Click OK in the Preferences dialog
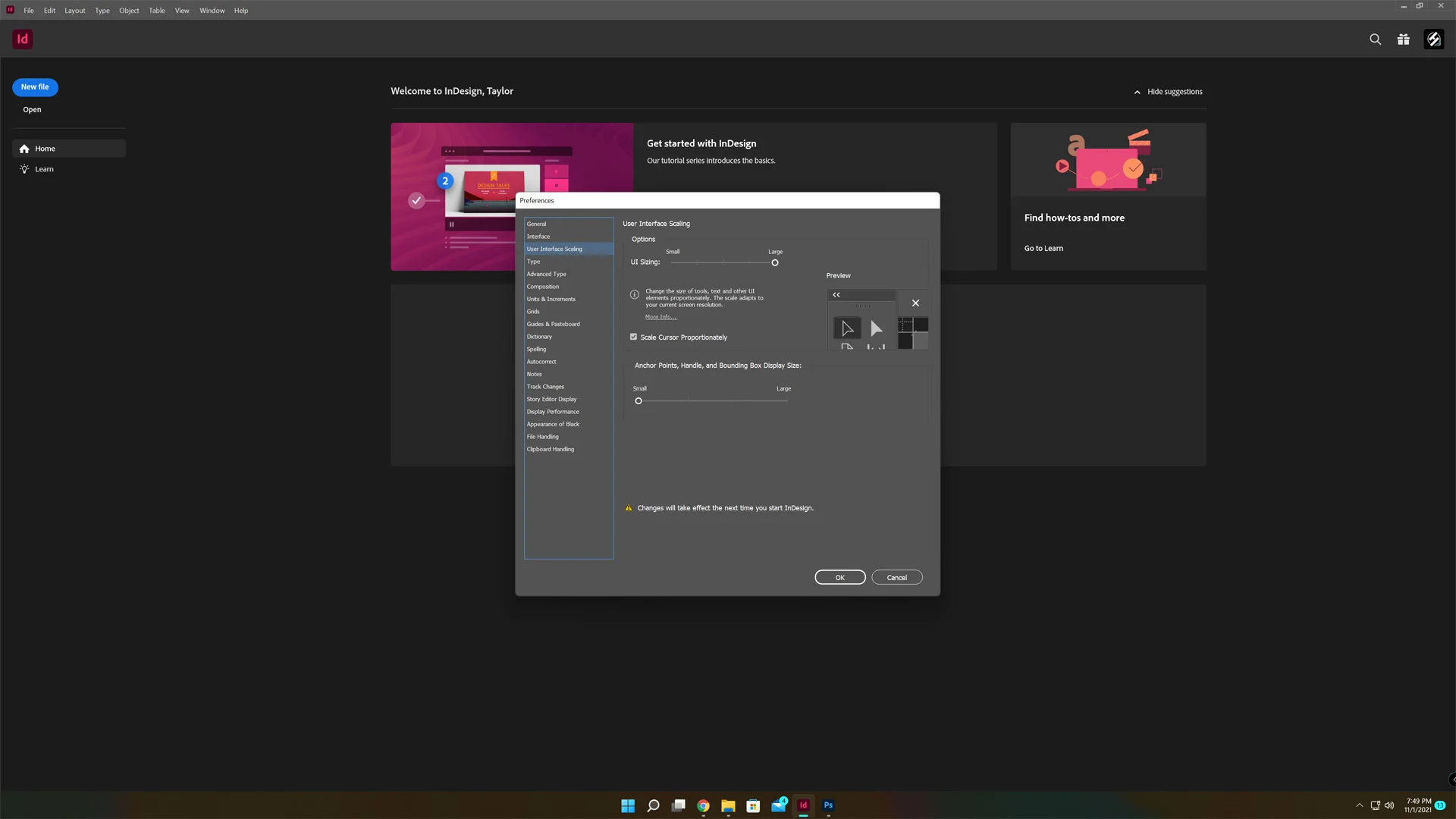 click(x=839, y=578)
